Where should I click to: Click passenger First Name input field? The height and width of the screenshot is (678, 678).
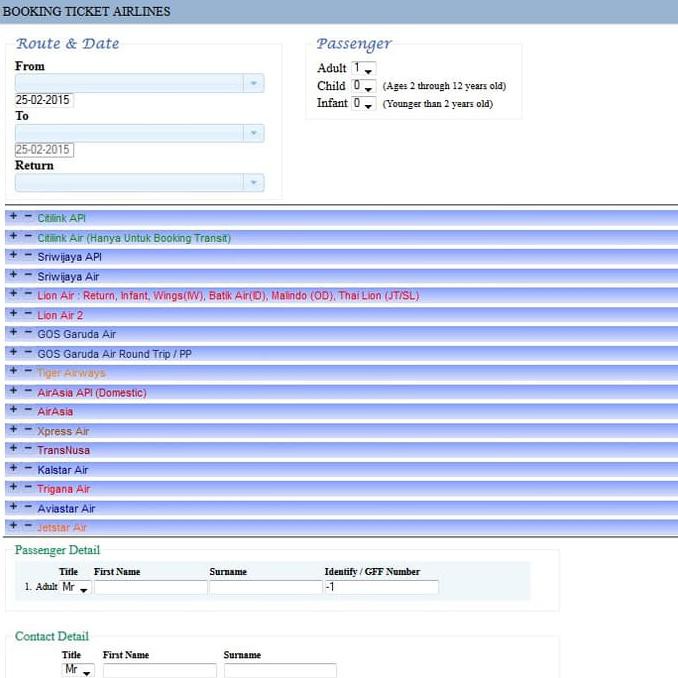point(150,588)
